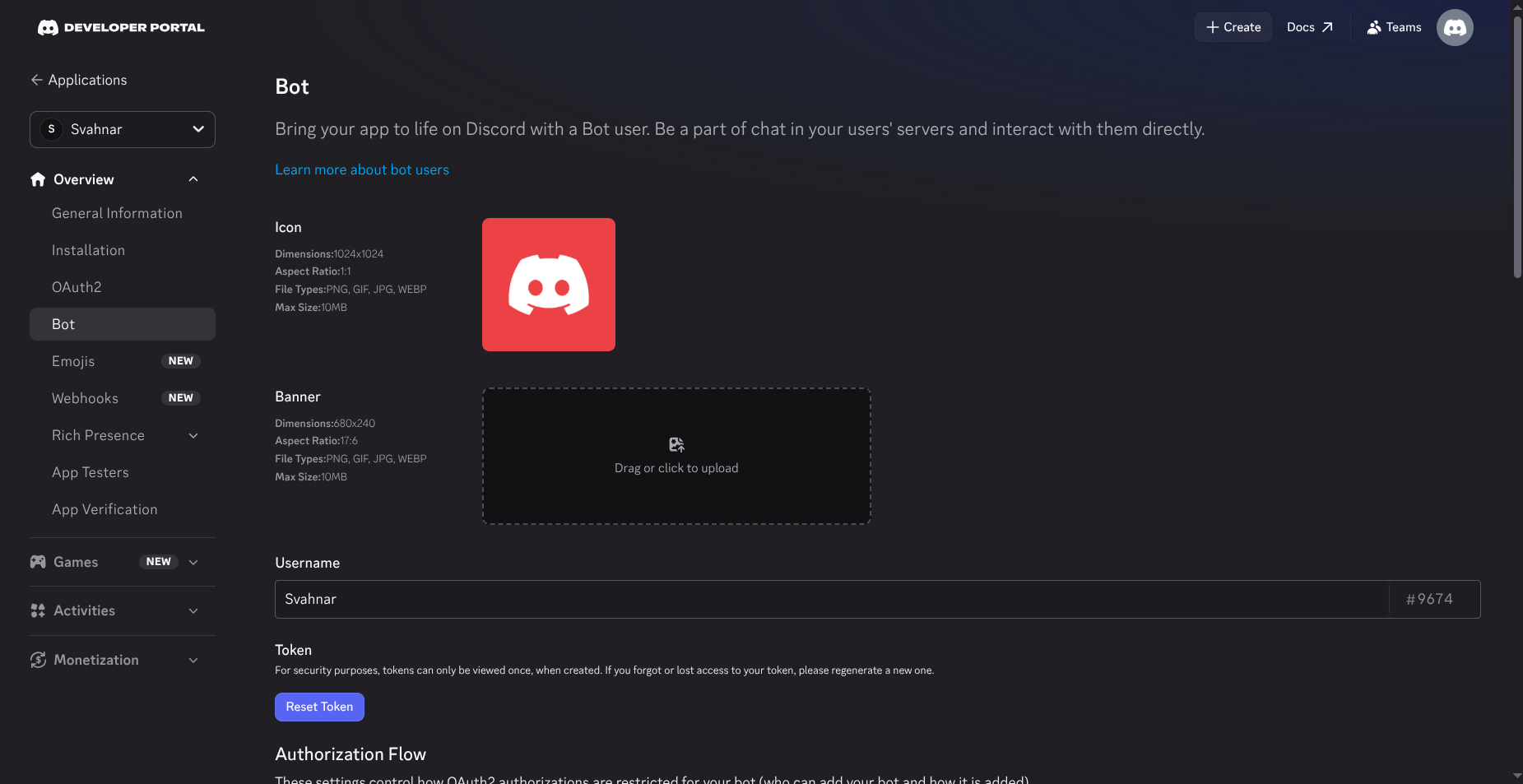Screen dimensions: 1523x784
Task: Click the Teams people icon
Action: click(x=1374, y=27)
